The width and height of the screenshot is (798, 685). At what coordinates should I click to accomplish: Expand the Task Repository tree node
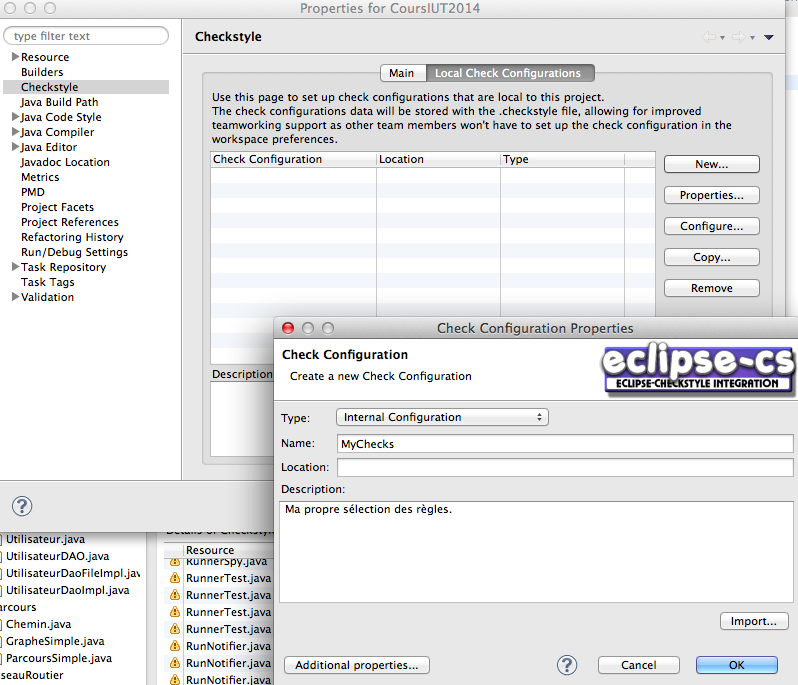[x=15, y=267]
